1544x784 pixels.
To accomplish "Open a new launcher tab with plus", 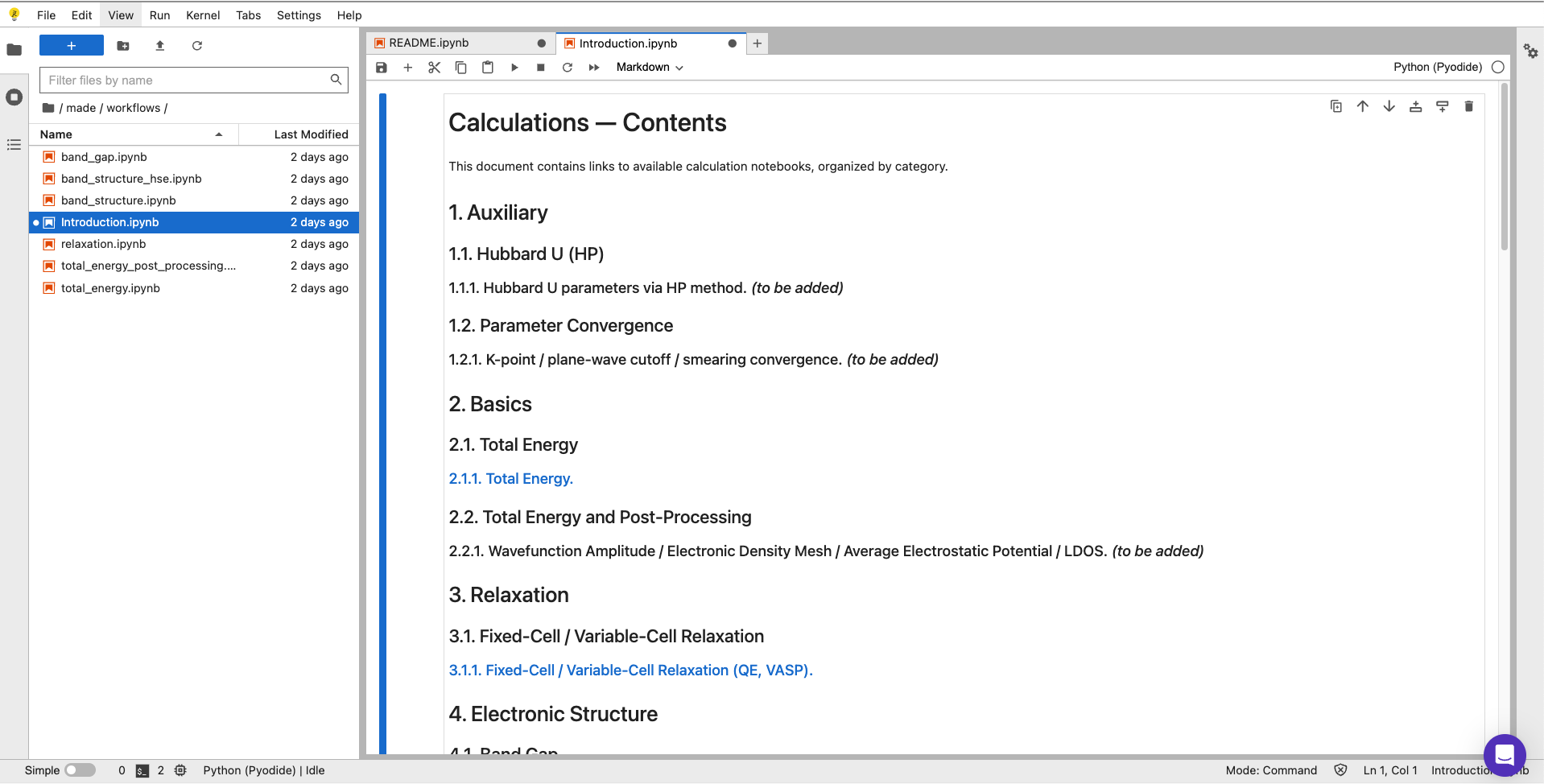I will click(x=758, y=43).
